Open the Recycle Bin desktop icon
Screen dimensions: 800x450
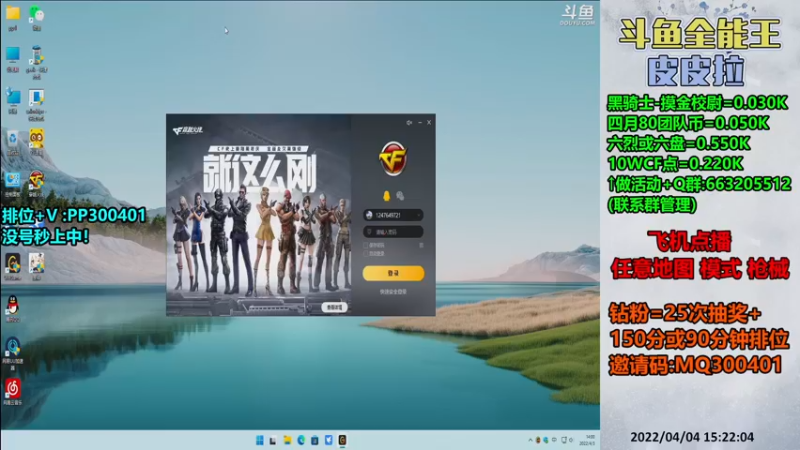click(13, 138)
